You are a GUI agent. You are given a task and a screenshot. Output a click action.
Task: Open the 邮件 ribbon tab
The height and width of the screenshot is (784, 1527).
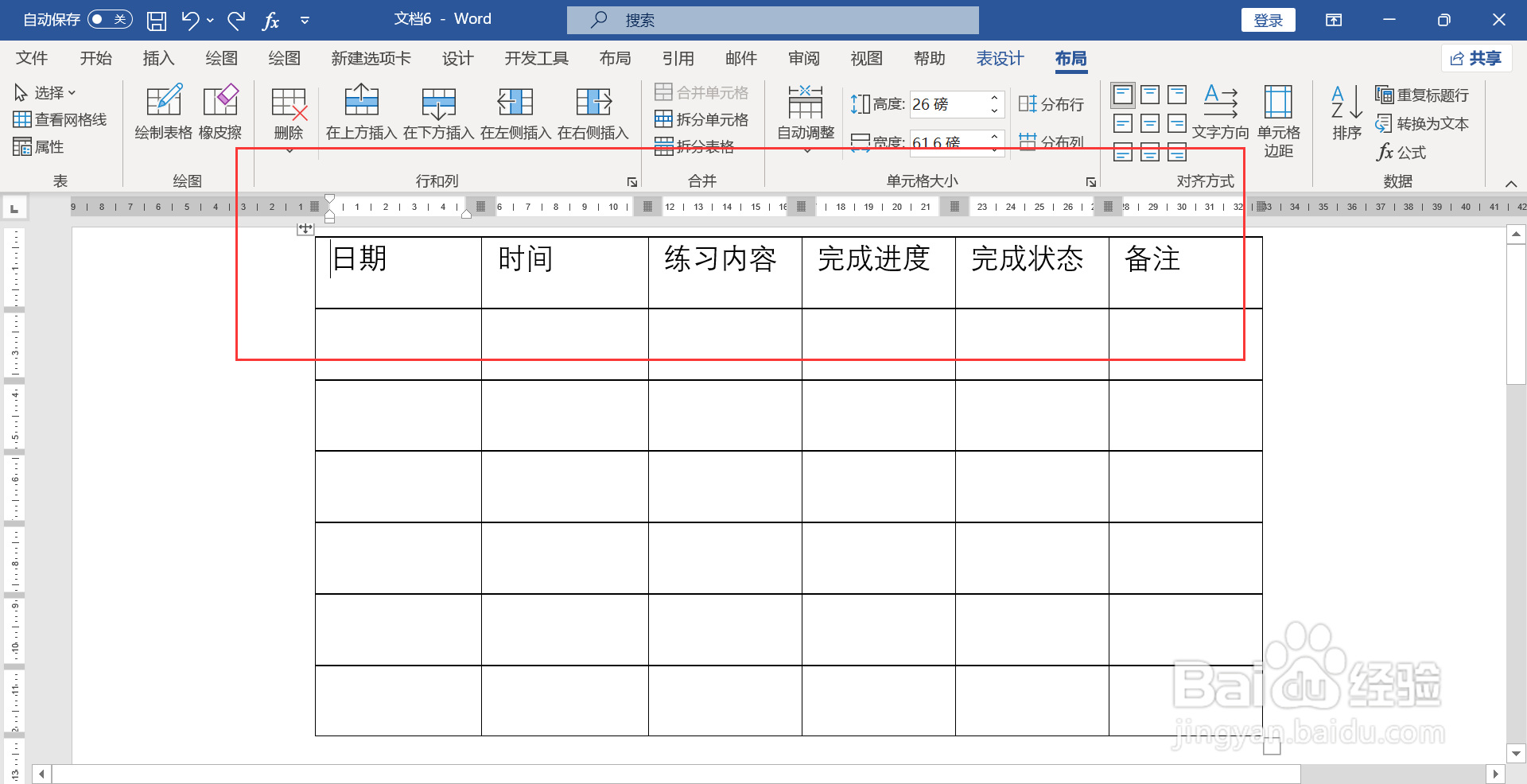(740, 58)
